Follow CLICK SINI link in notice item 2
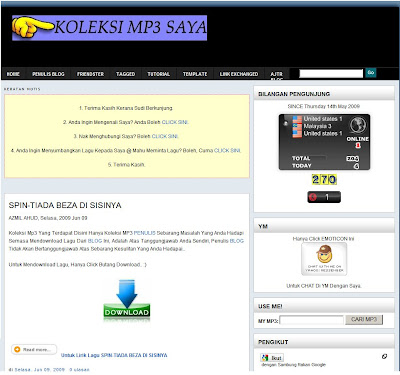Screen dimensions: 400x375 175,122
